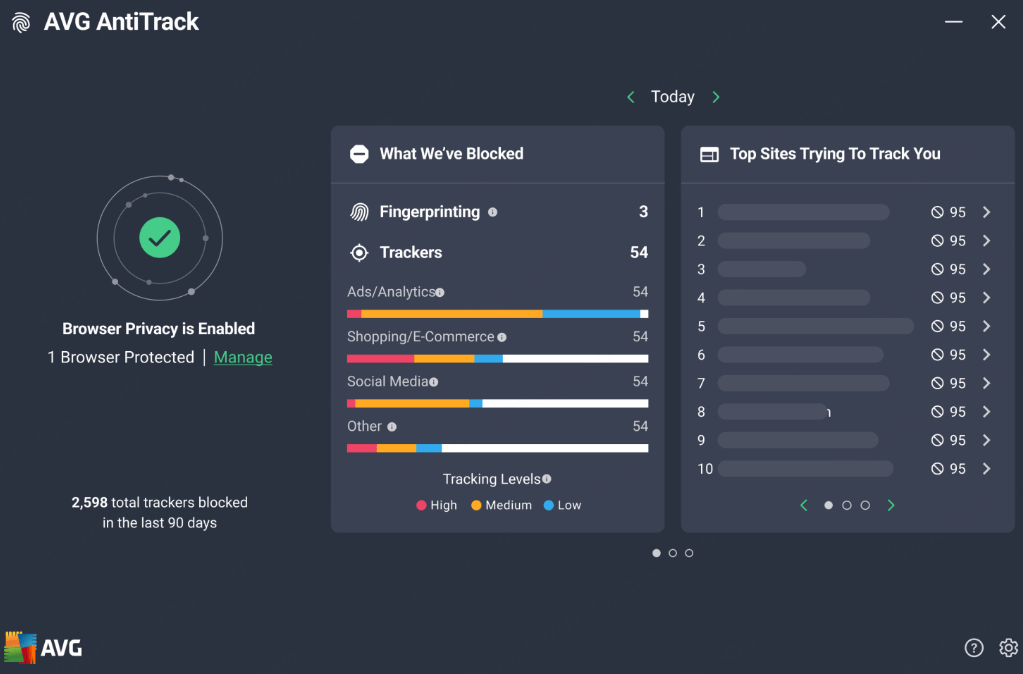Minimize the AVG AntiTrack window
1023x674 pixels.
tap(954, 22)
